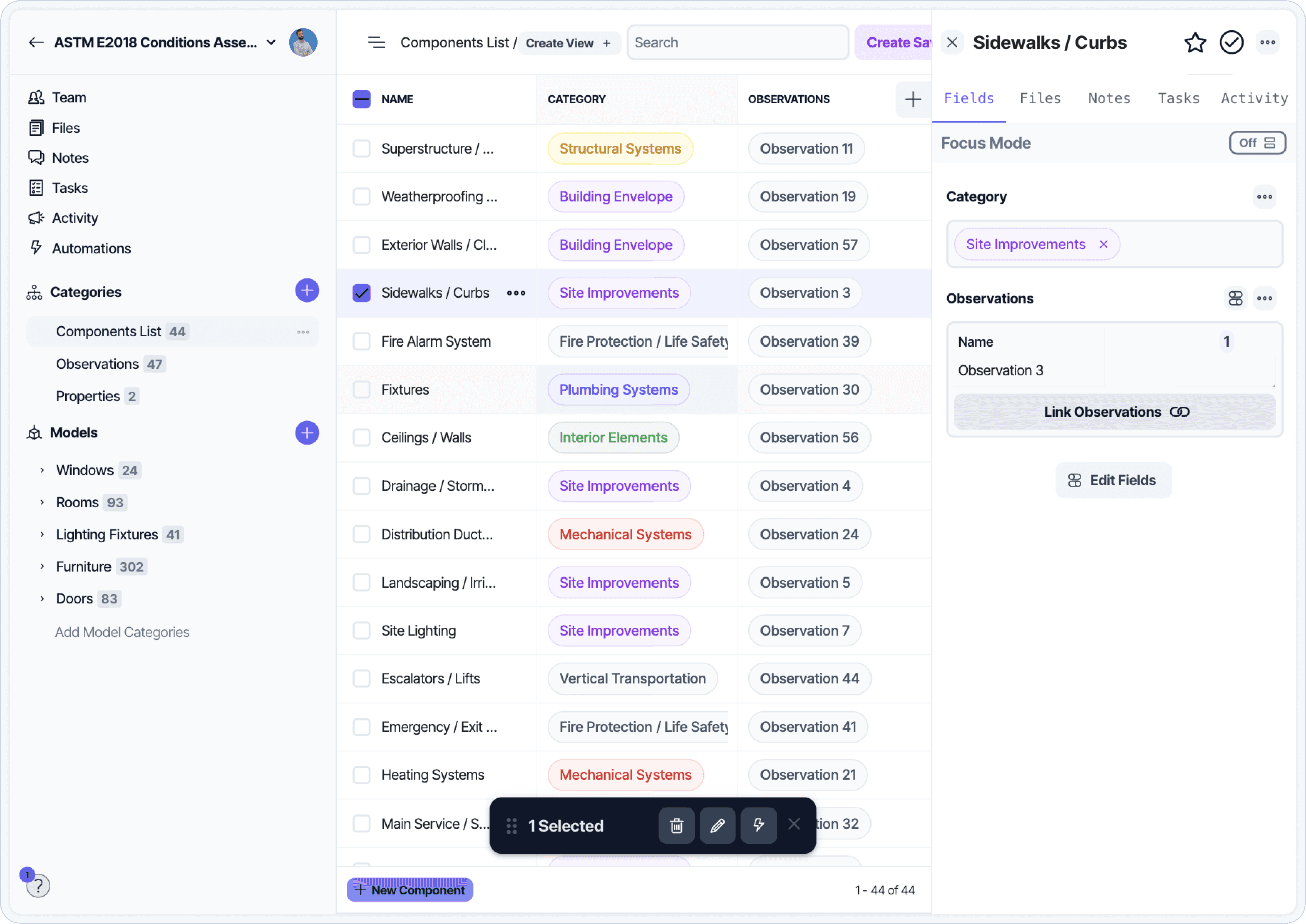Remove the Site Improvements category tag
This screenshot has height=924, width=1306.
click(x=1103, y=244)
